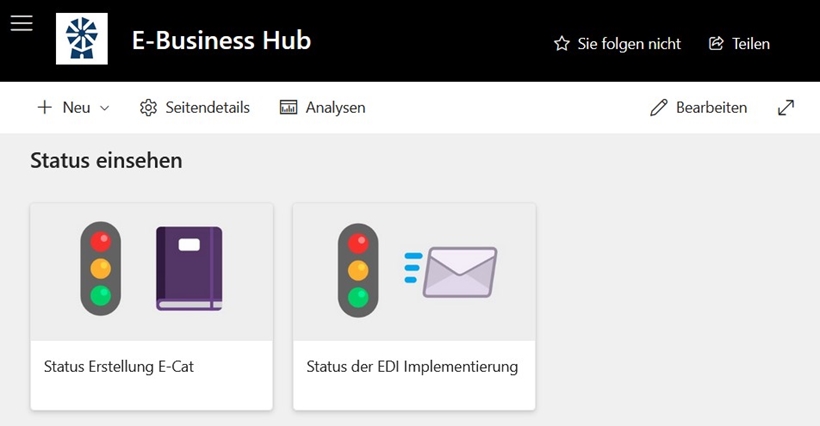Screen dimensions: 820x426
Task: Select Sie folgen nicht text
Action: [629, 44]
